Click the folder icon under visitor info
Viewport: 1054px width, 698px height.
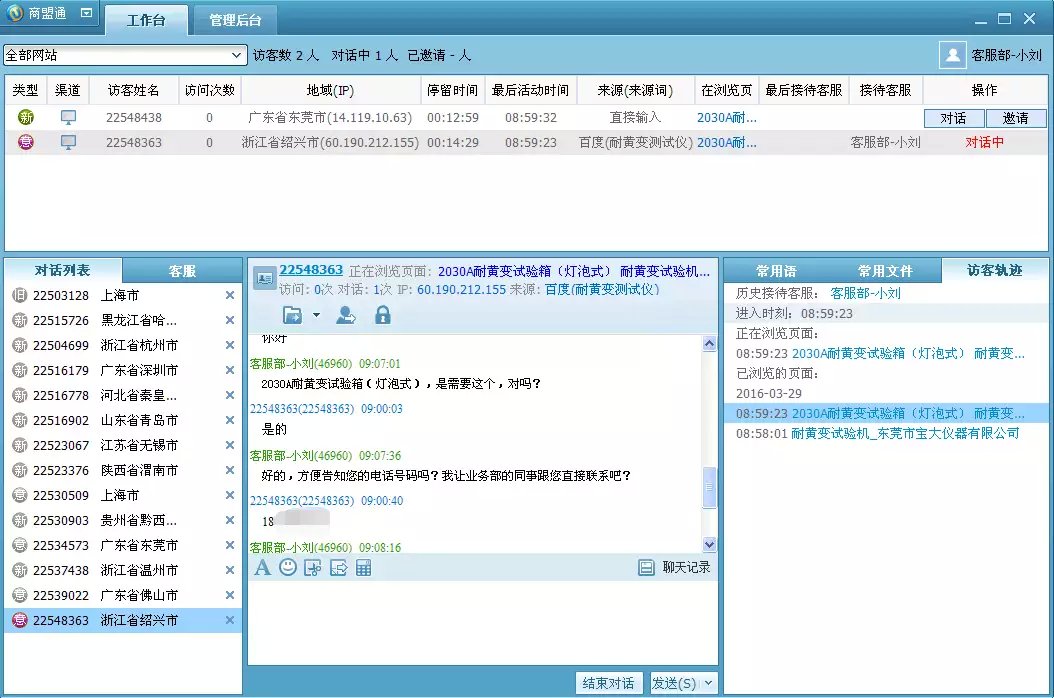[292, 316]
